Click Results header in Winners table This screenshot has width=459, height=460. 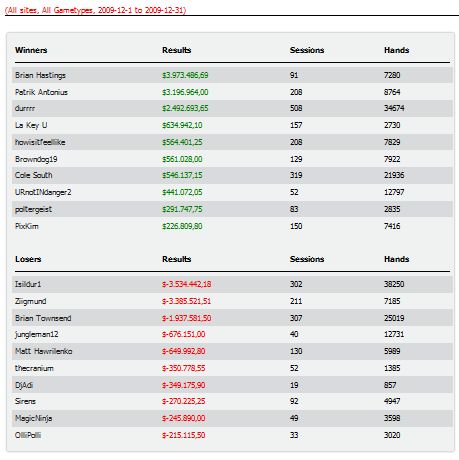[177, 50]
